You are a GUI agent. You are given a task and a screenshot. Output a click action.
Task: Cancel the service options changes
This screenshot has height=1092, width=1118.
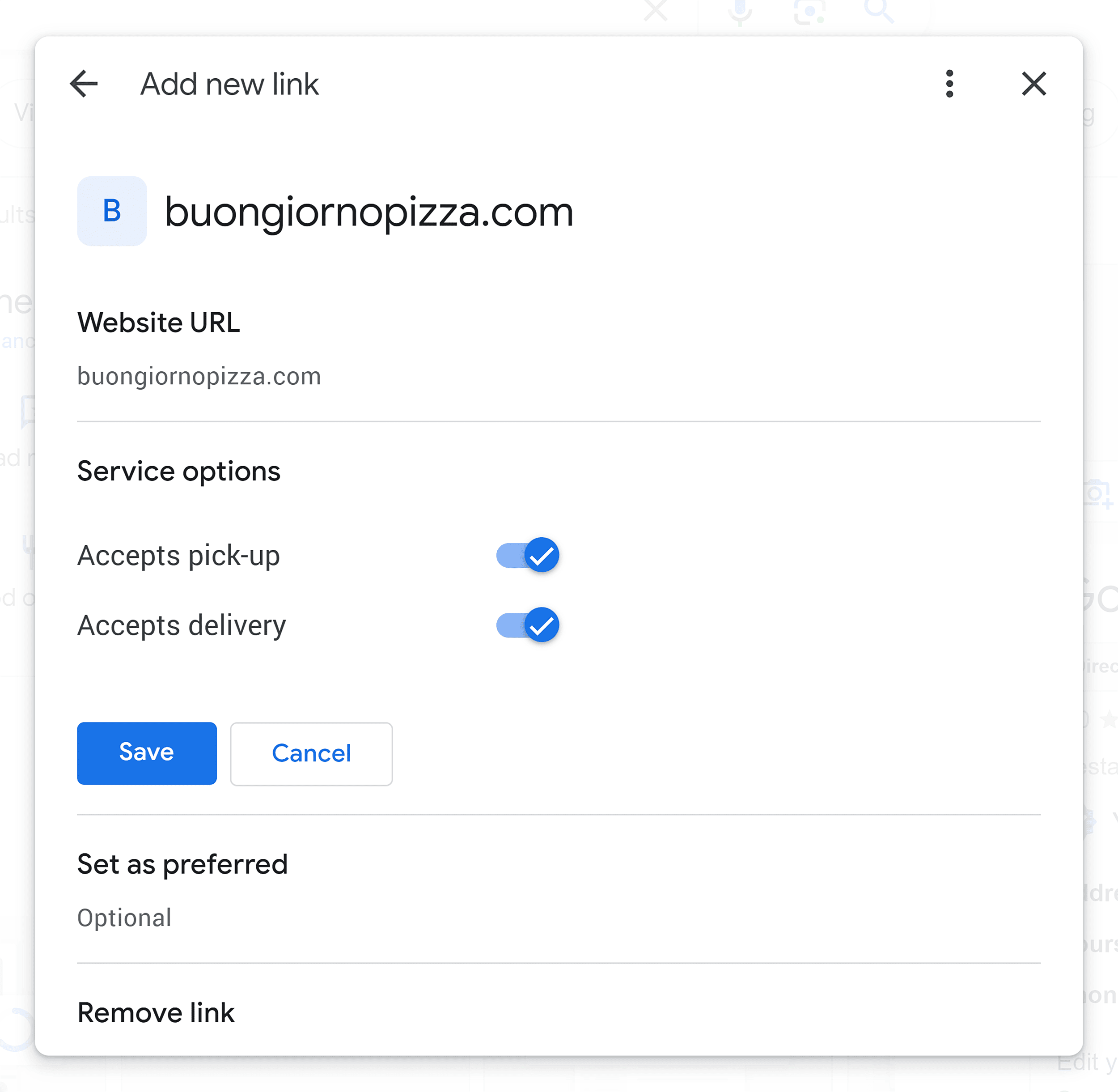311,754
